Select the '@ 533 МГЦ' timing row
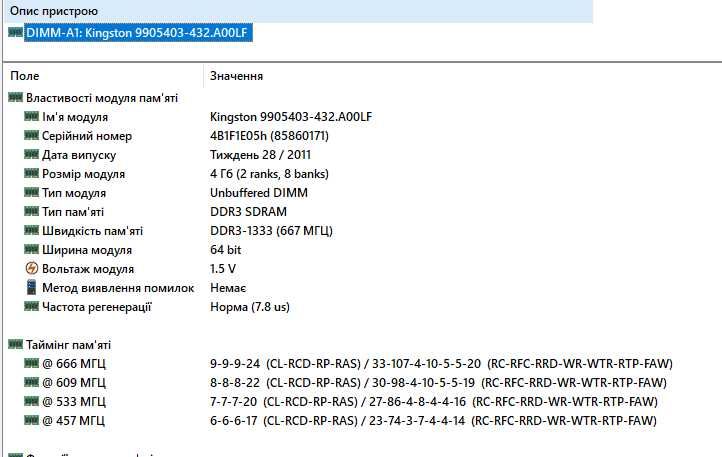Screen dimensions: 722x457 (74, 401)
